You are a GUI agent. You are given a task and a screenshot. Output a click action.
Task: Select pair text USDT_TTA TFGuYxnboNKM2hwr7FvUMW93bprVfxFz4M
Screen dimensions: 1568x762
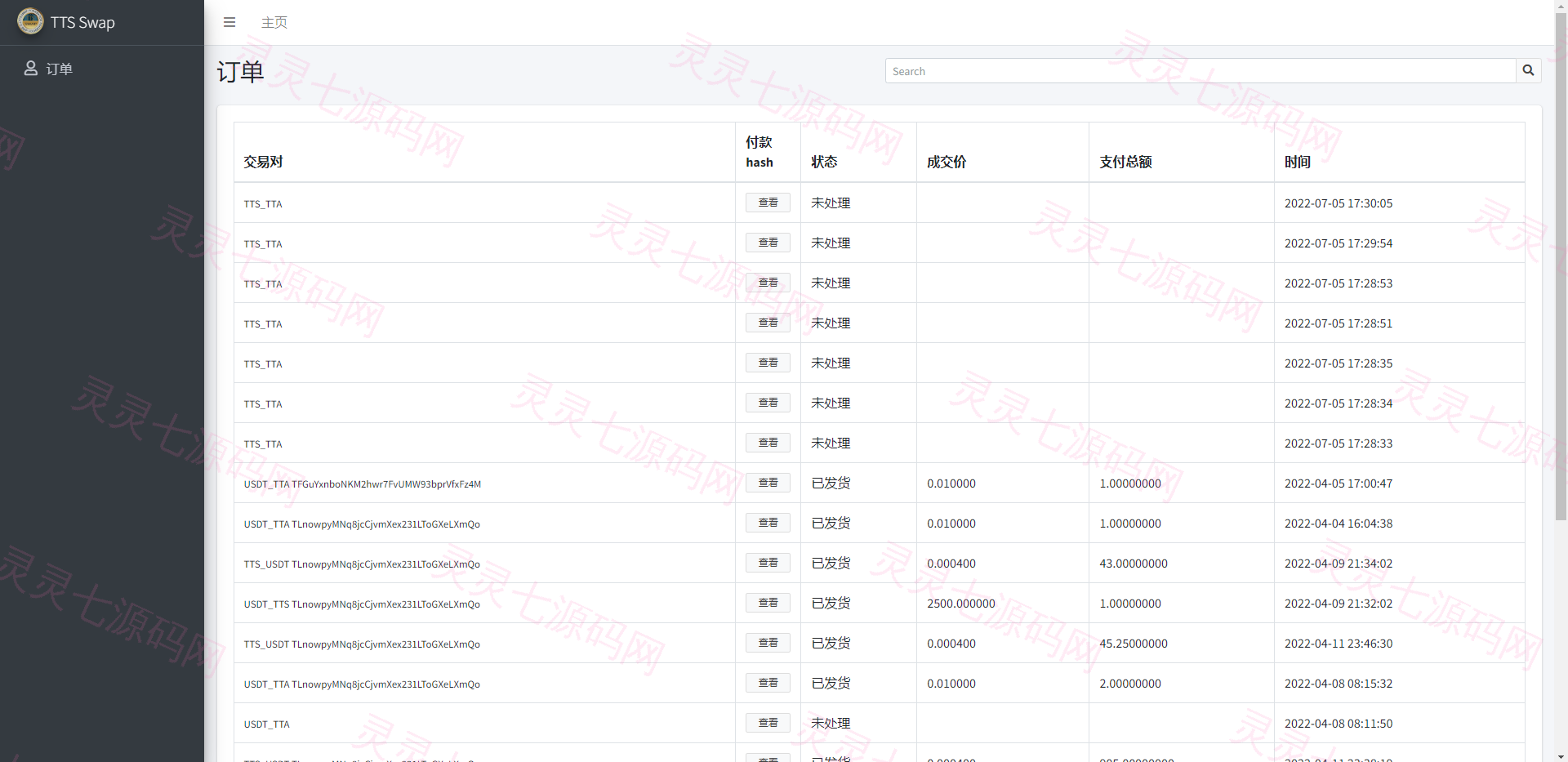tap(363, 484)
